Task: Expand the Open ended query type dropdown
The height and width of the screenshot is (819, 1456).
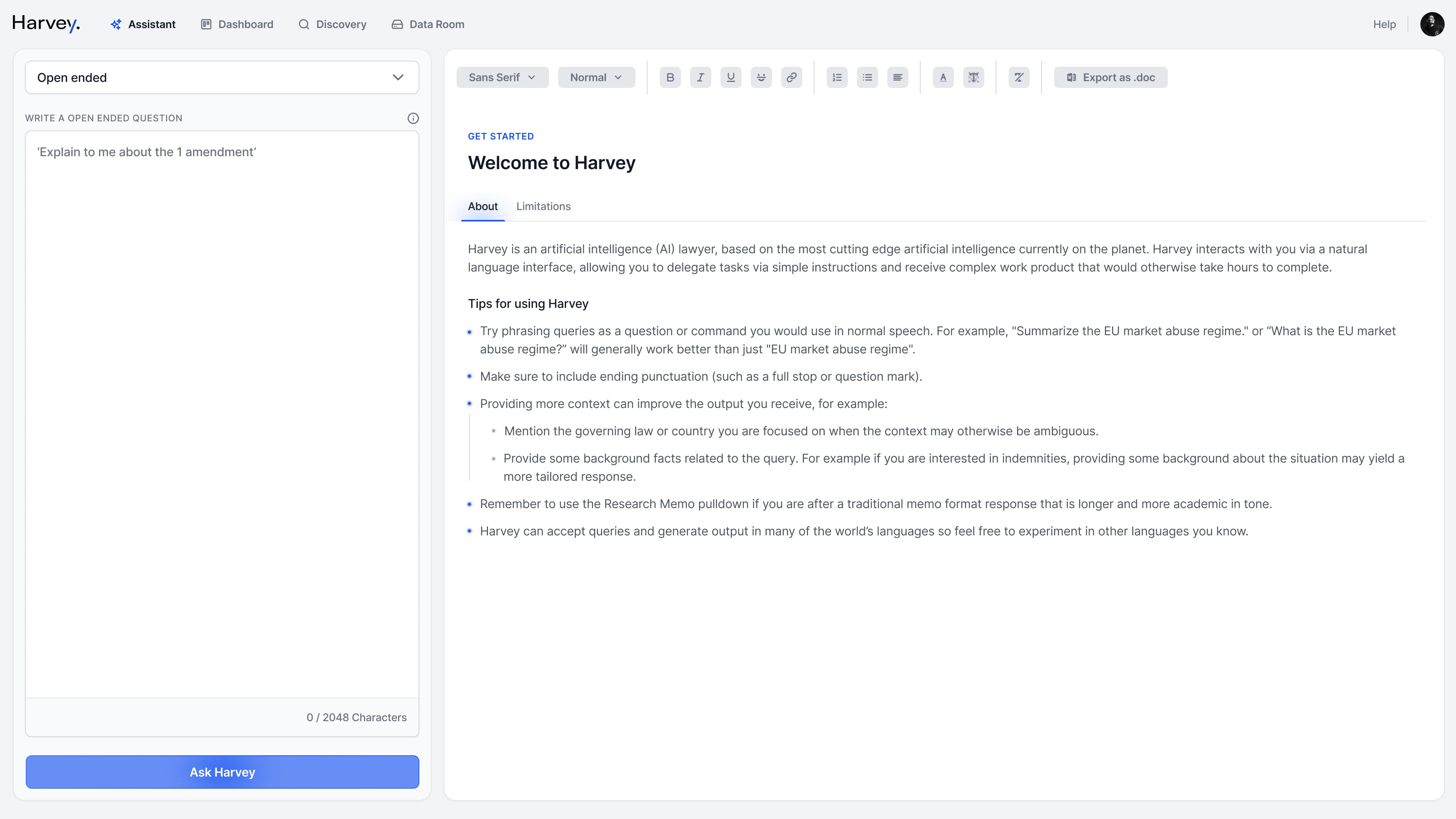Action: (222, 77)
